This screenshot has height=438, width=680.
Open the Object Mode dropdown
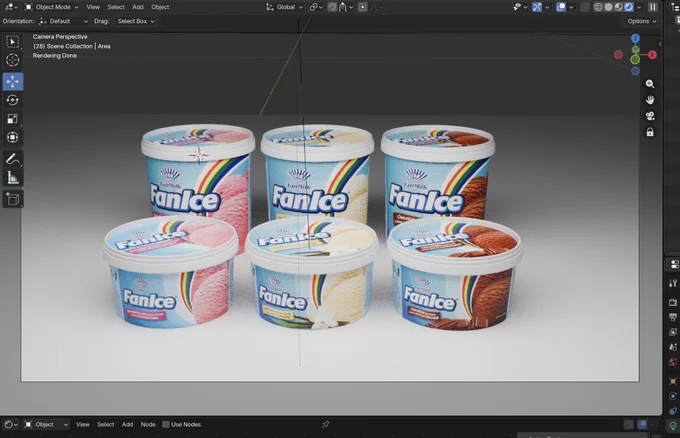[x=51, y=7]
